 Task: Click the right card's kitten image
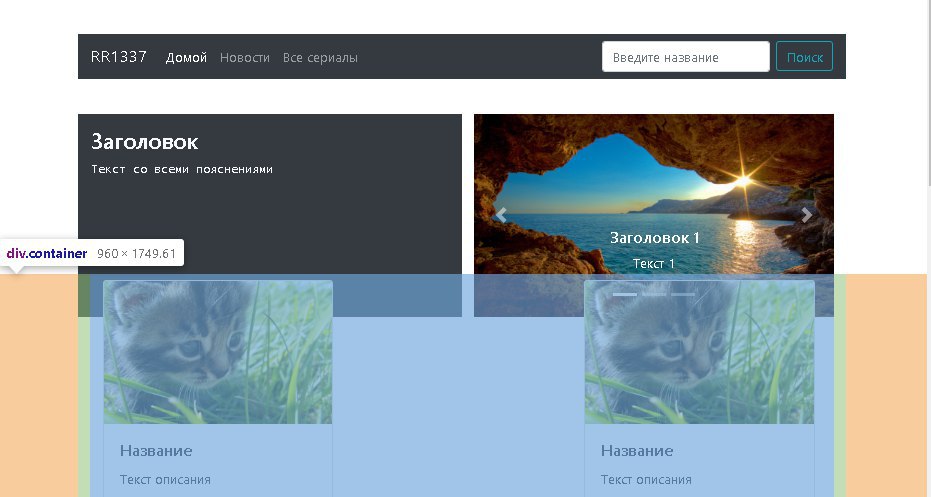pyautogui.click(x=699, y=352)
